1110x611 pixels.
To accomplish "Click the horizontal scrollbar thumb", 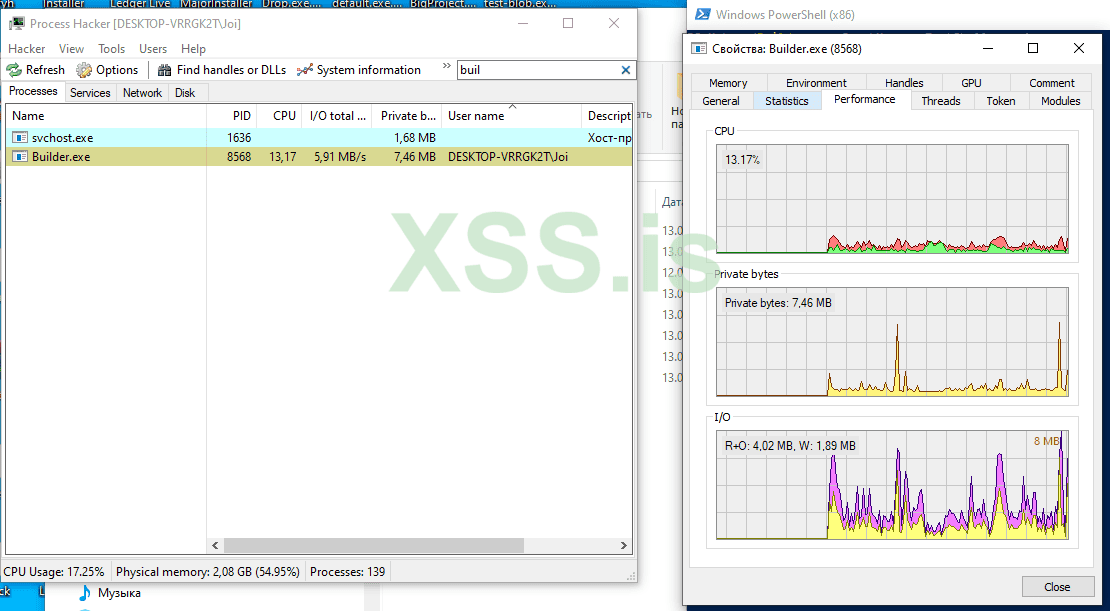I will coord(374,545).
